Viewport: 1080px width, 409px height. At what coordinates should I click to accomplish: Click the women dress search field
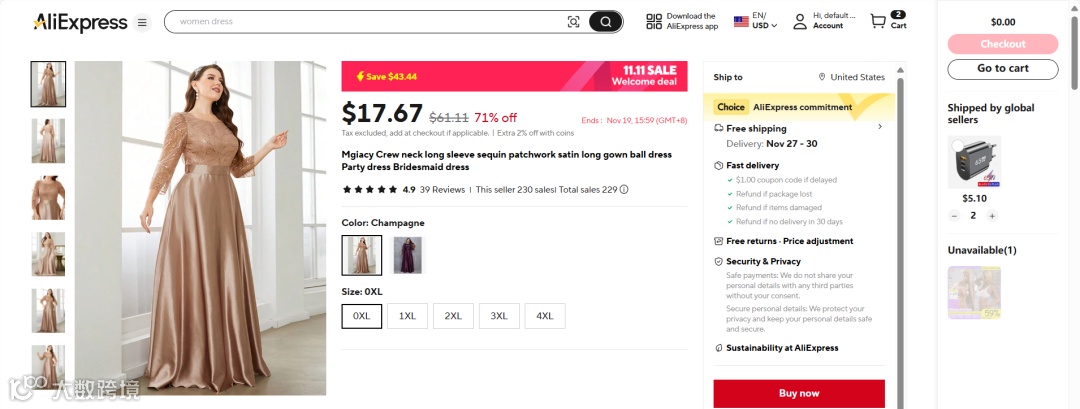pyautogui.click(x=365, y=21)
